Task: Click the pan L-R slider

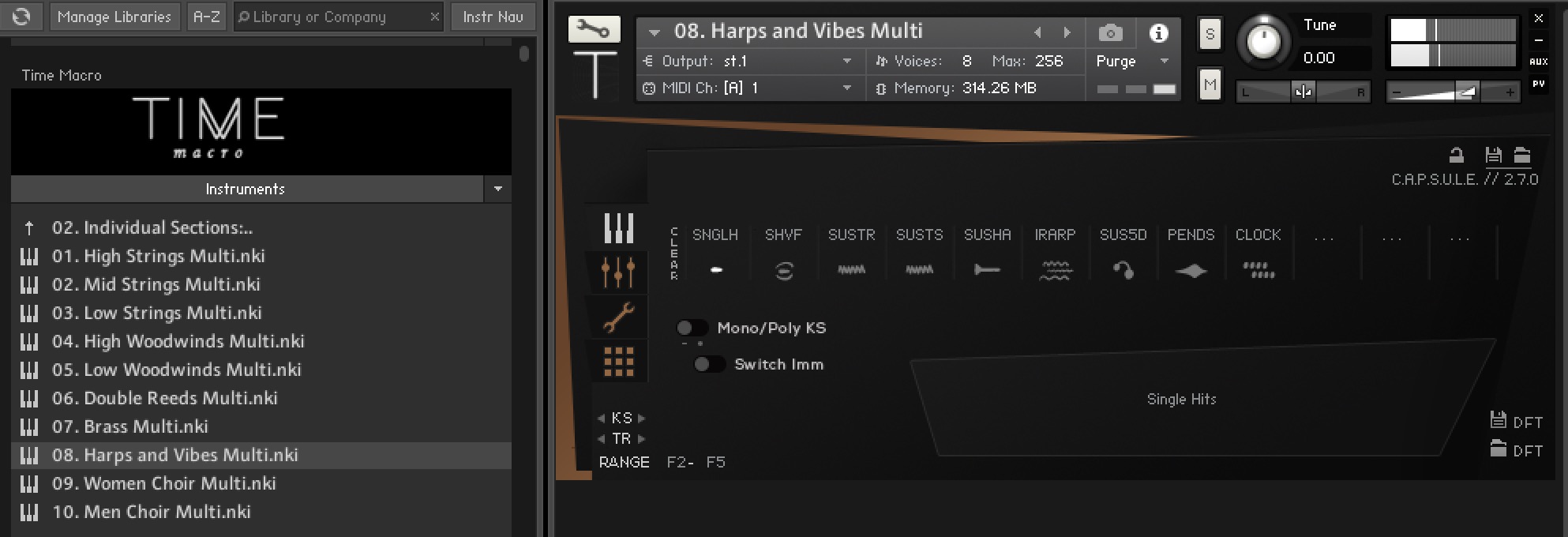Action: 1303,92
